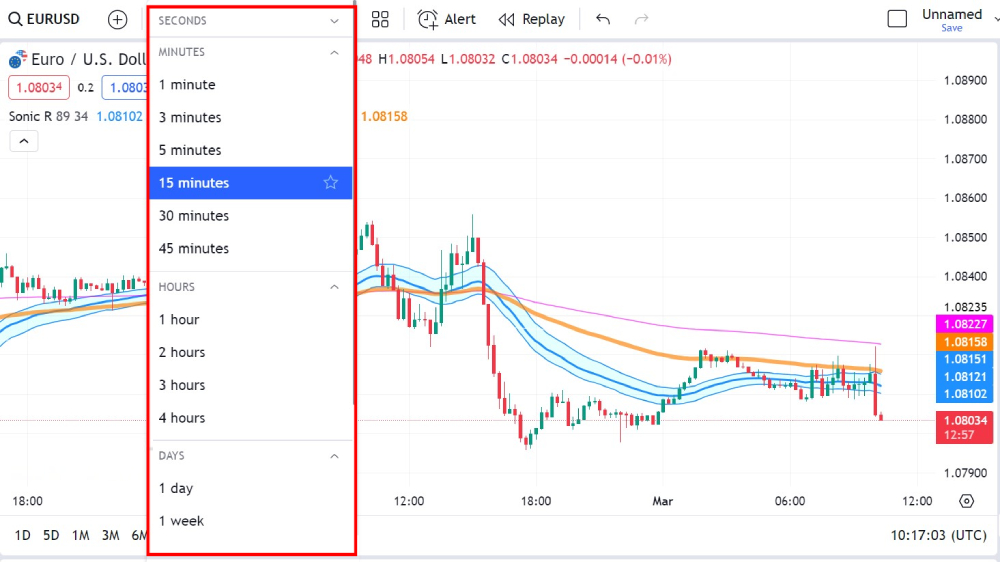Open the indicator templates grid icon

coord(380,19)
